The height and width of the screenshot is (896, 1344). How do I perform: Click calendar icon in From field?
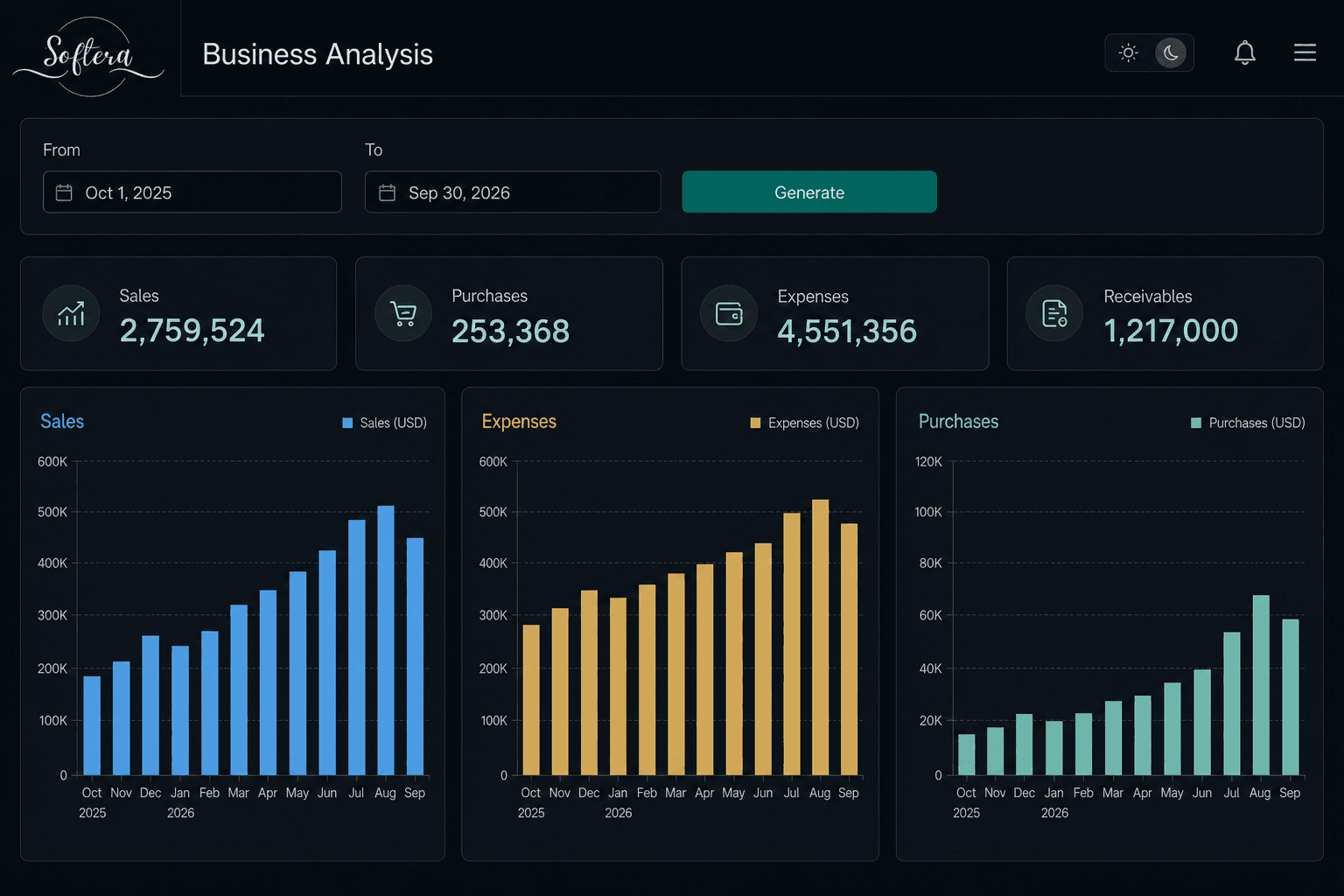[x=64, y=192]
